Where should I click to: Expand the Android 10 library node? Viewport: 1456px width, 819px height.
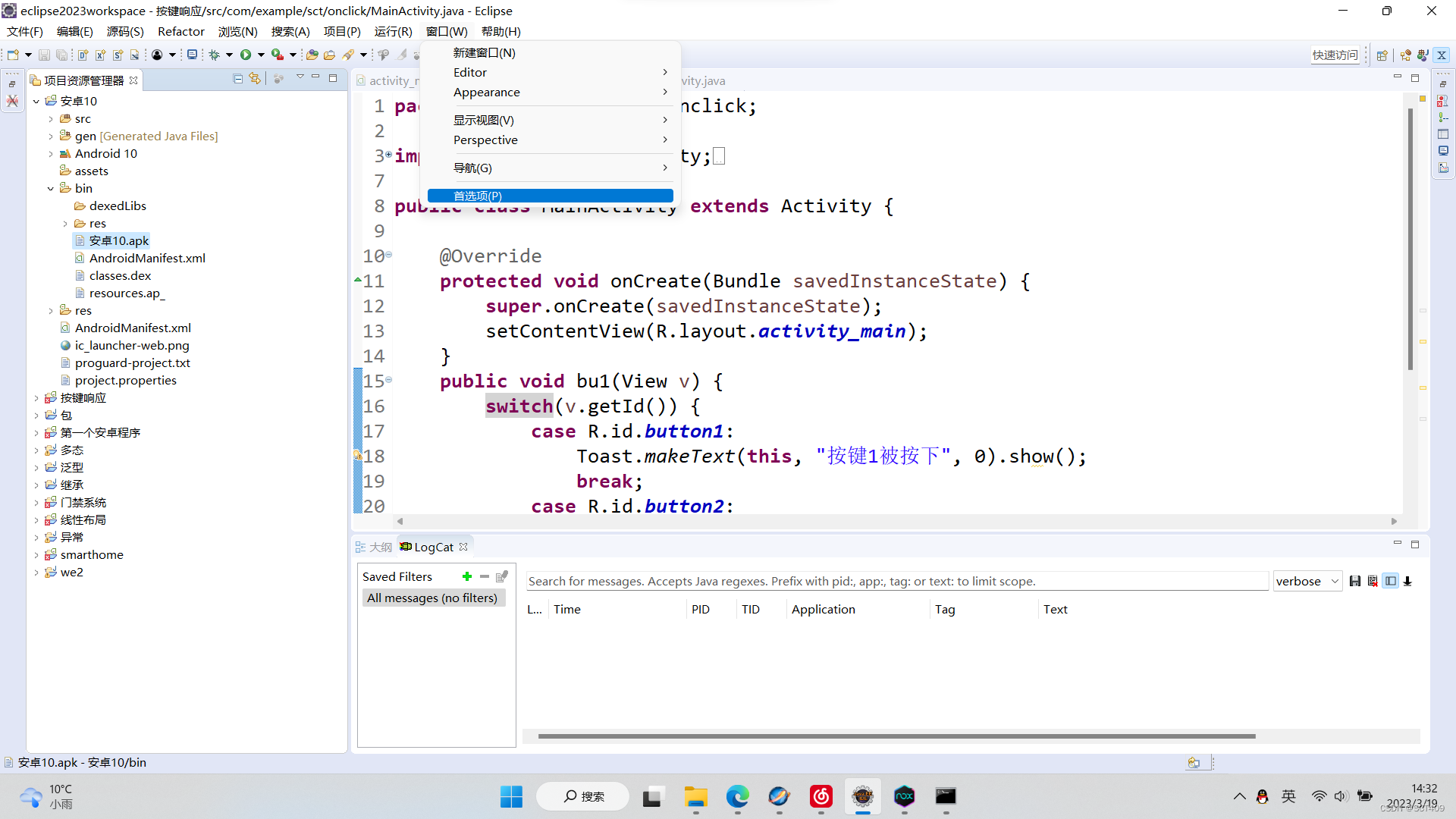[51, 154]
